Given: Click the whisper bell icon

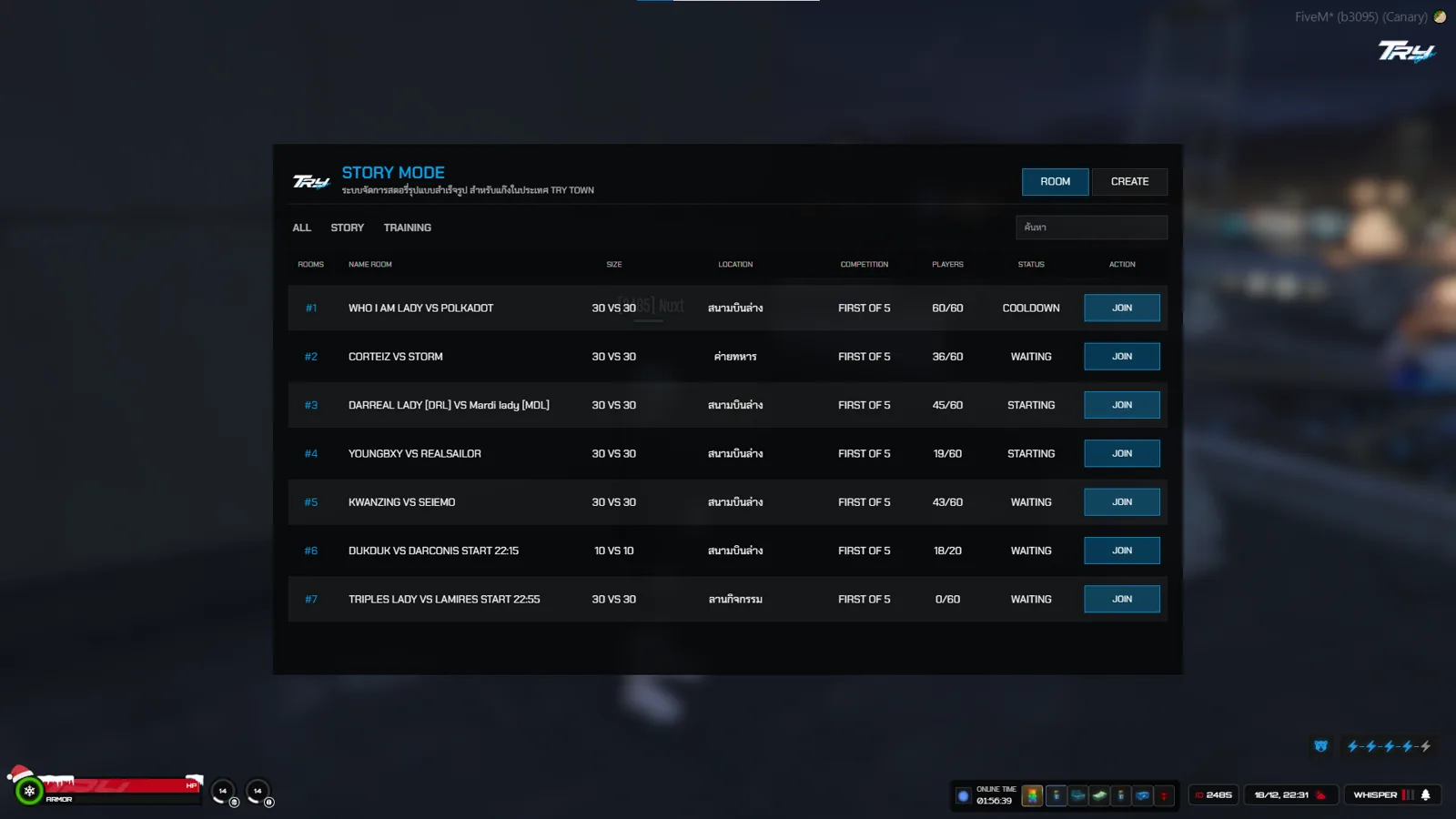Looking at the screenshot, I should click(1425, 794).
